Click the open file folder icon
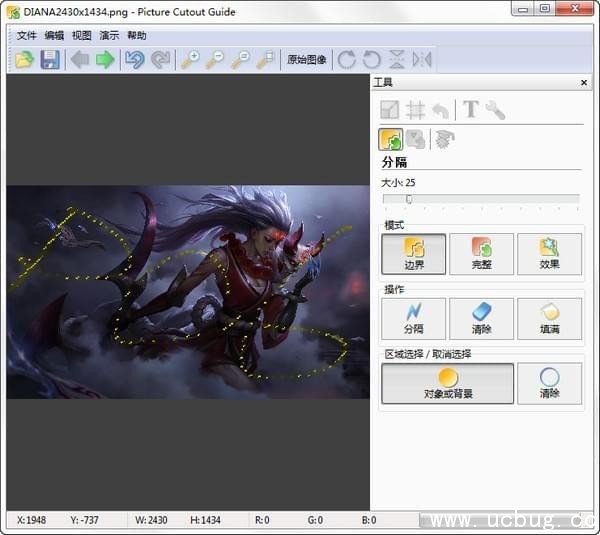The height and width of the screenshot is (535, 600). 24,60
